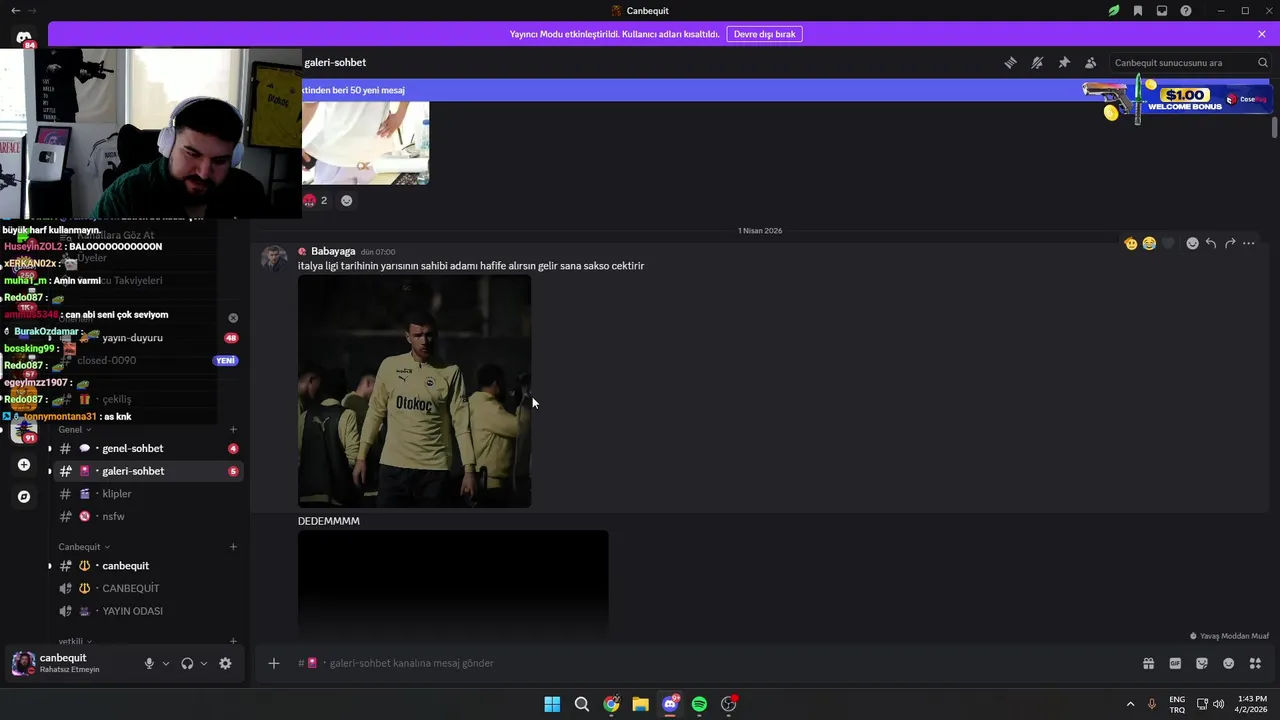Viewport: 1280px width, 720px height.
Task: Add a server plus button
Action: [x=24, y=465]
